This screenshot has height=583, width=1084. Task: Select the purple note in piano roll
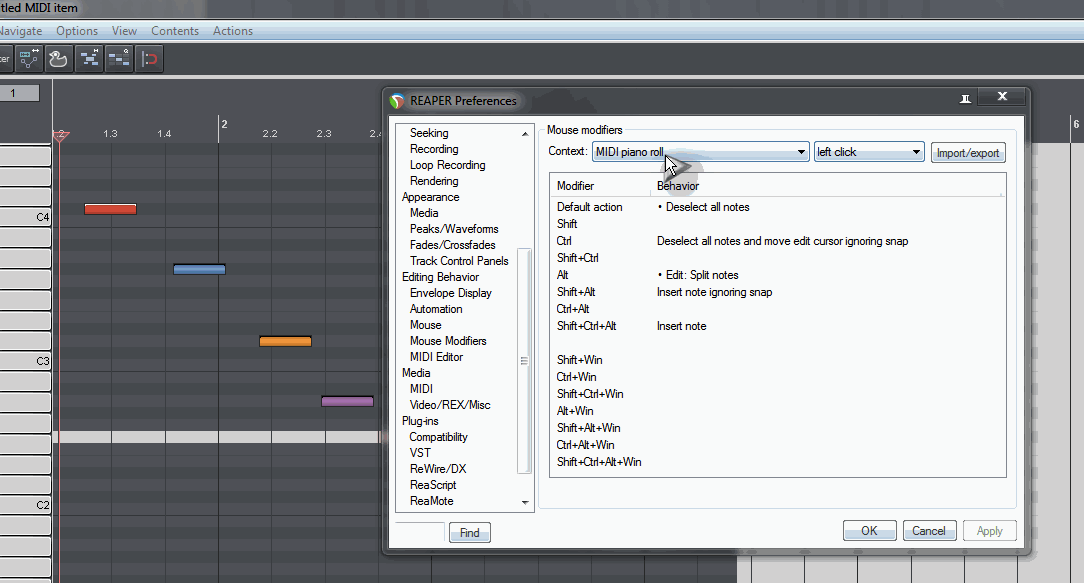click(348, 401)
